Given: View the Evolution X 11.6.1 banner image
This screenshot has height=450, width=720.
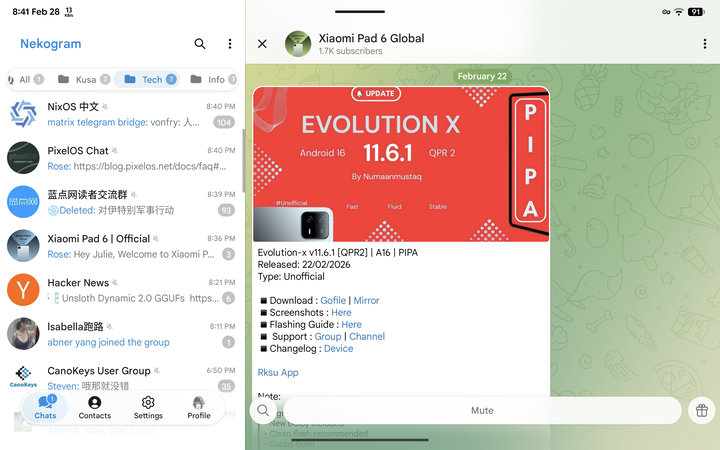Looking at the screenshot, I should click(401, 164).
